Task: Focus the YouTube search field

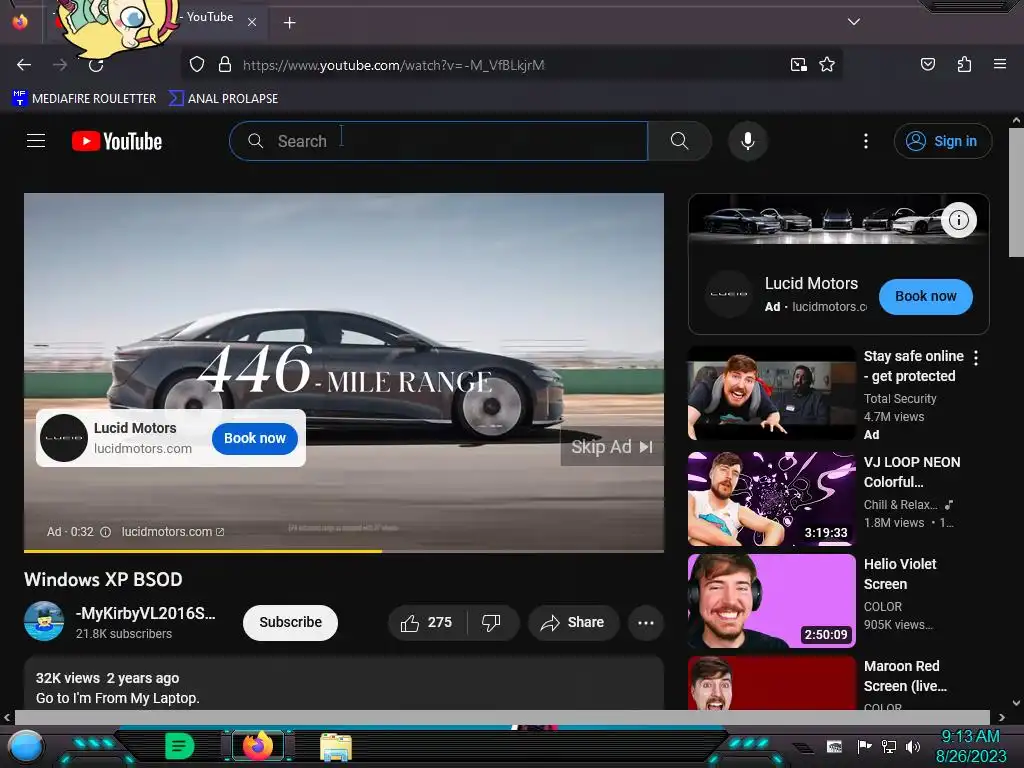Action: [x=438, y=141]
